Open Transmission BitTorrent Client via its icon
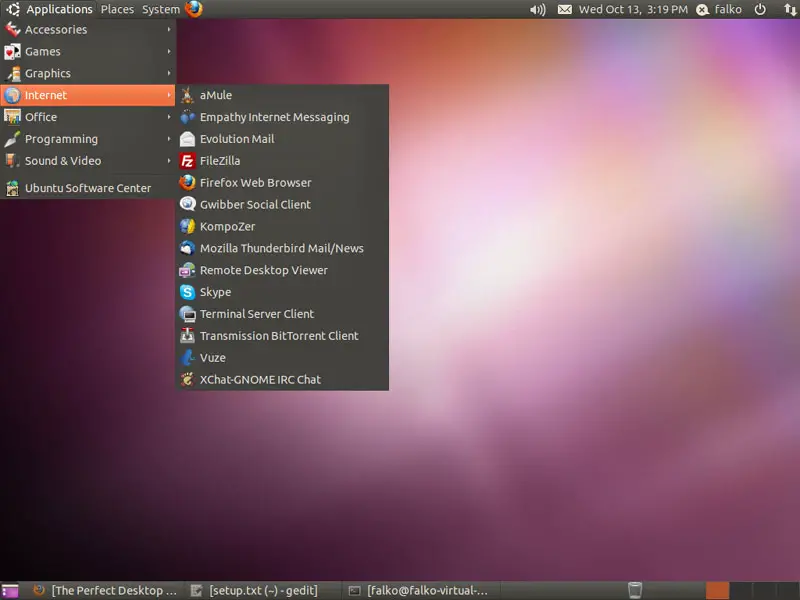Viewport: 800px width, 600px height. click(187, 336)
